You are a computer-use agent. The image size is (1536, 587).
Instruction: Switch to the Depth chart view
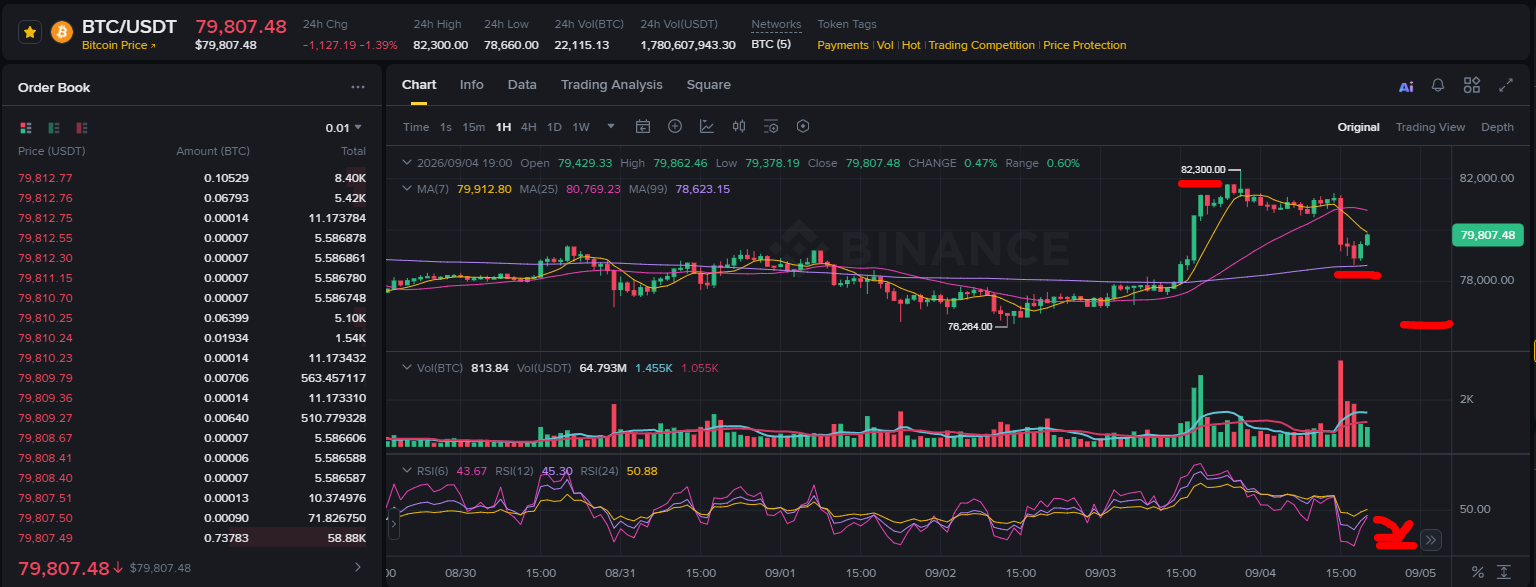tap(1497, 127)
